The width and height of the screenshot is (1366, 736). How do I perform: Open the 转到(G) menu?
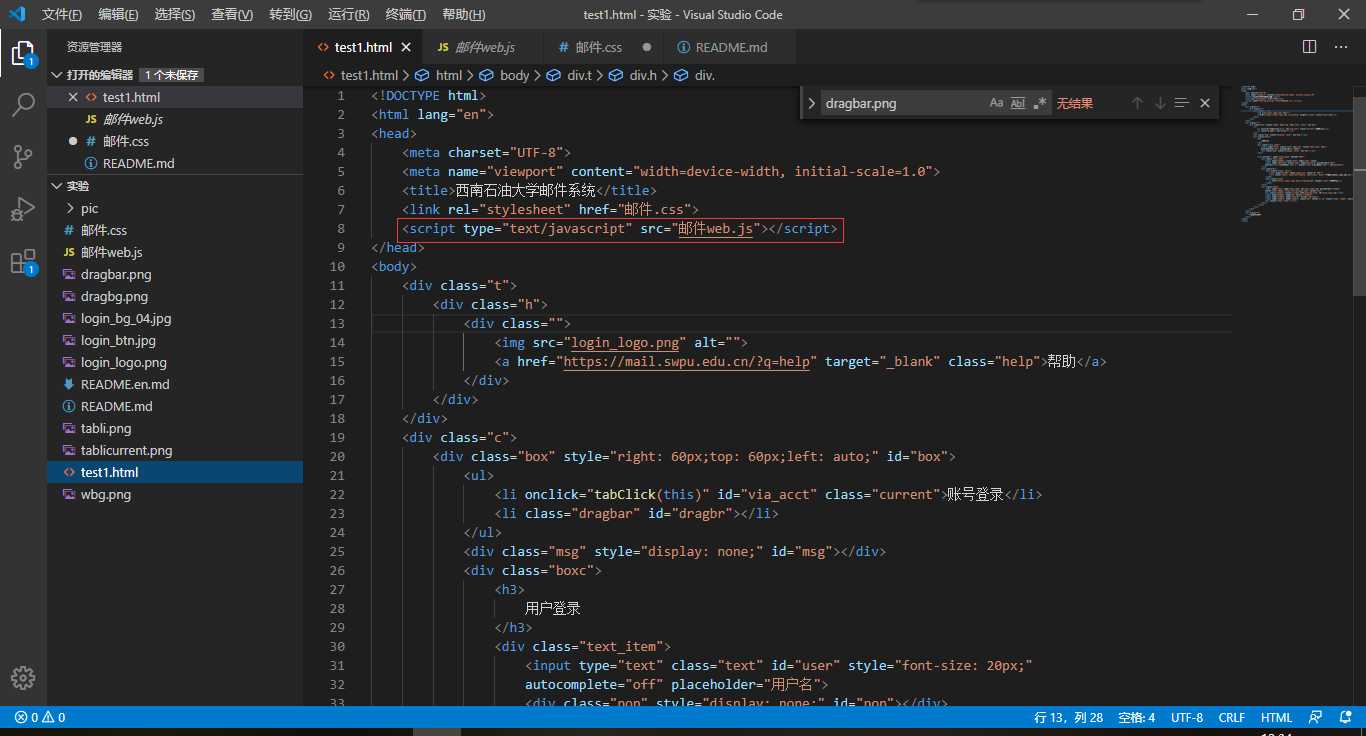(290, 14)
